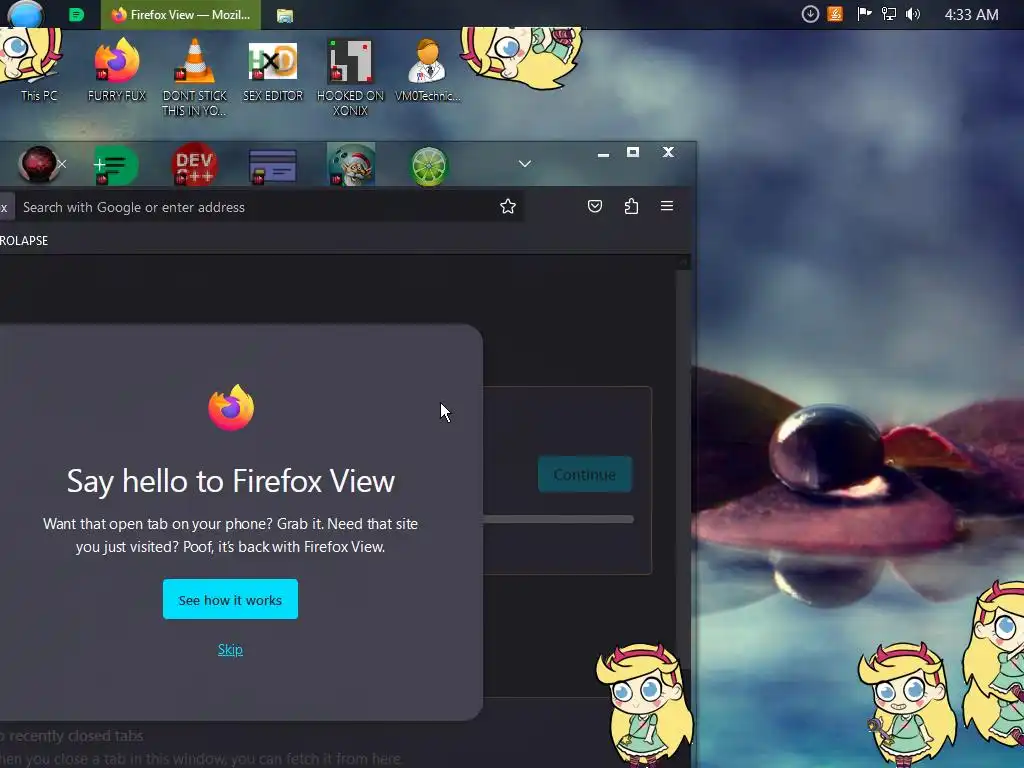Open file explorer taskbar icon
Viewport: 1024px width, 768px height.
coord(285,15)
